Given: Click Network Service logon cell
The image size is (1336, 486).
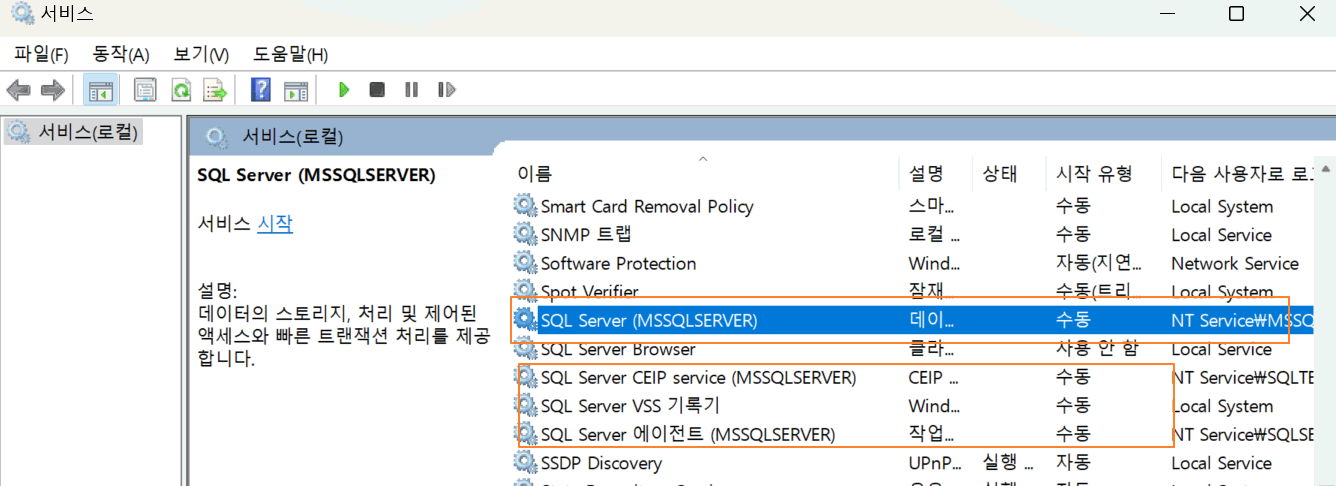Looking at the screenshot, I should [x=1235, y=263].
